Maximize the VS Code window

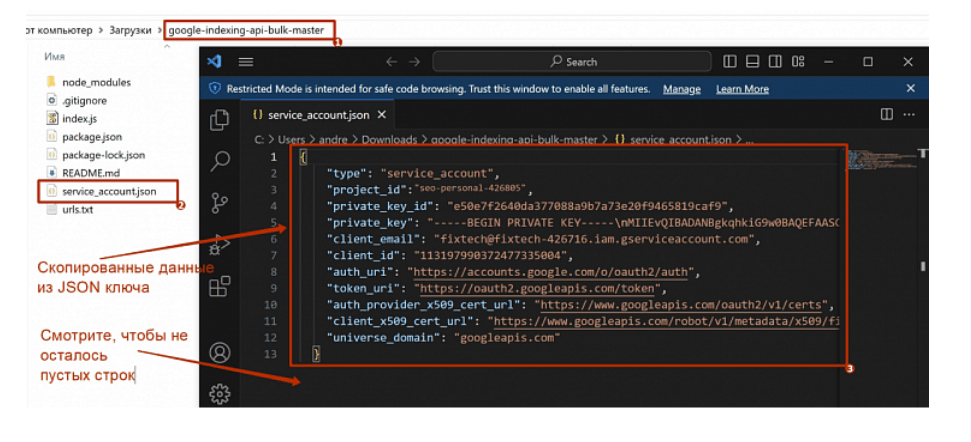[868, 62]
